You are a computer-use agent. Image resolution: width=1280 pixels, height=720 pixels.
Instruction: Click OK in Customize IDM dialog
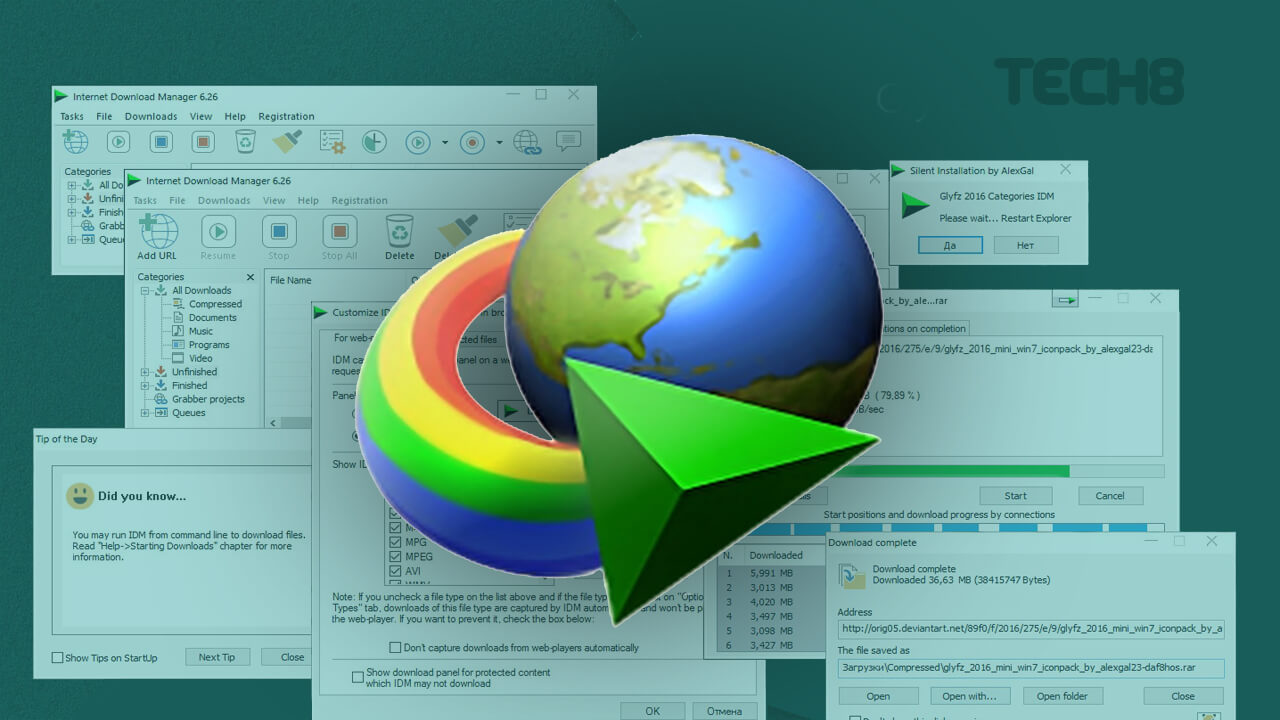coord(652,711)
